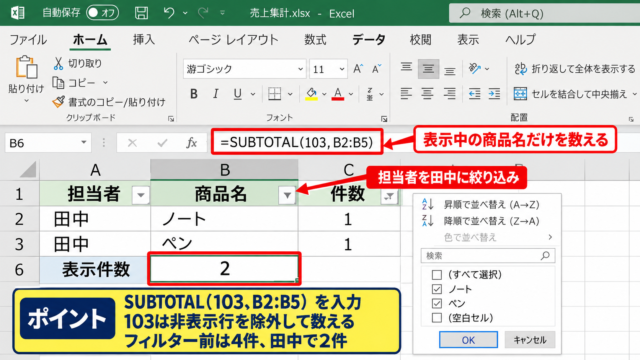640x360 pixels.
Task: Click the Borders grid icon
Action: 275,94
